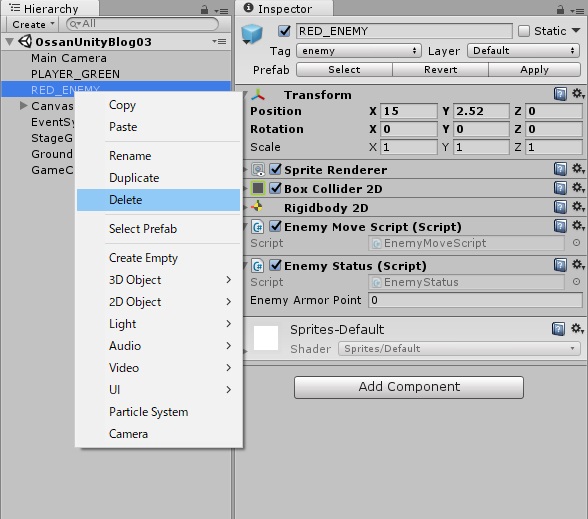Open the Hierarchy Create dropdown
This screenshot has height=519, width=588.
pyautogui.click(x=33, y=24)
